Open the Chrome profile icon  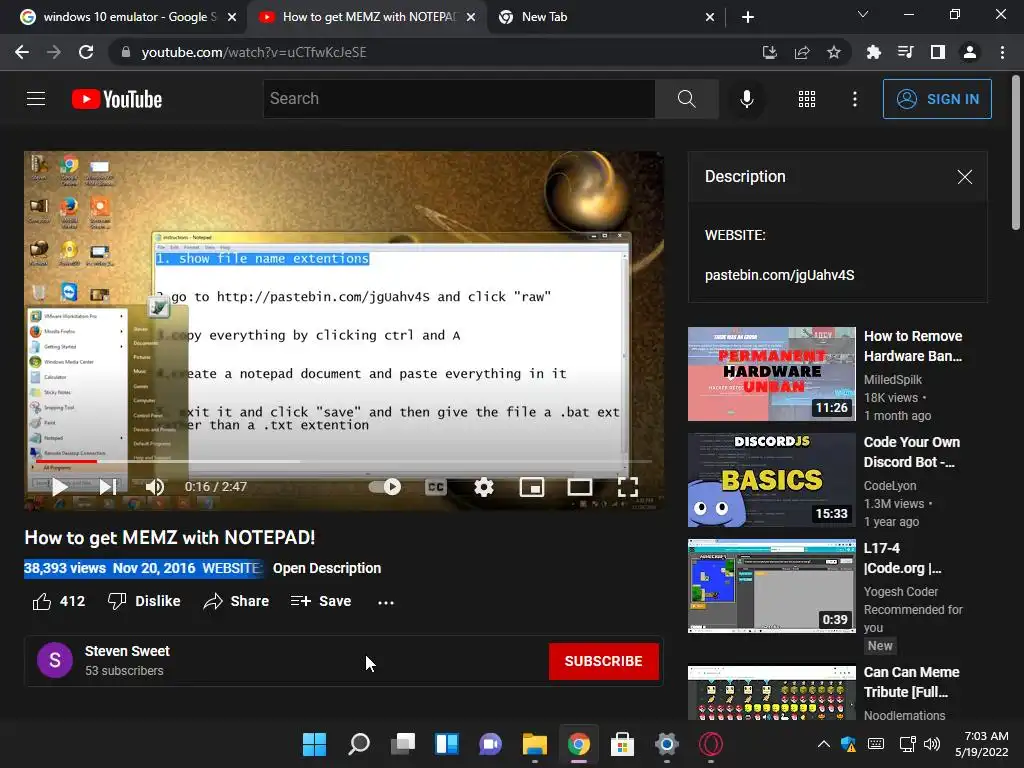970,52
